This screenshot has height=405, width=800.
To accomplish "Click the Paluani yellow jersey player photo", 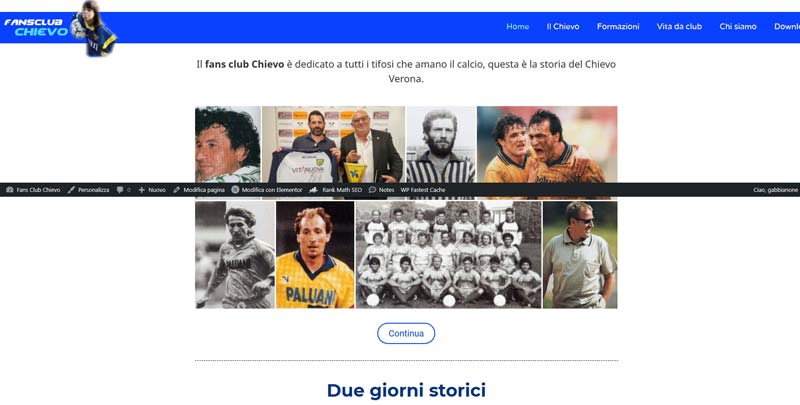I will 315,255.
